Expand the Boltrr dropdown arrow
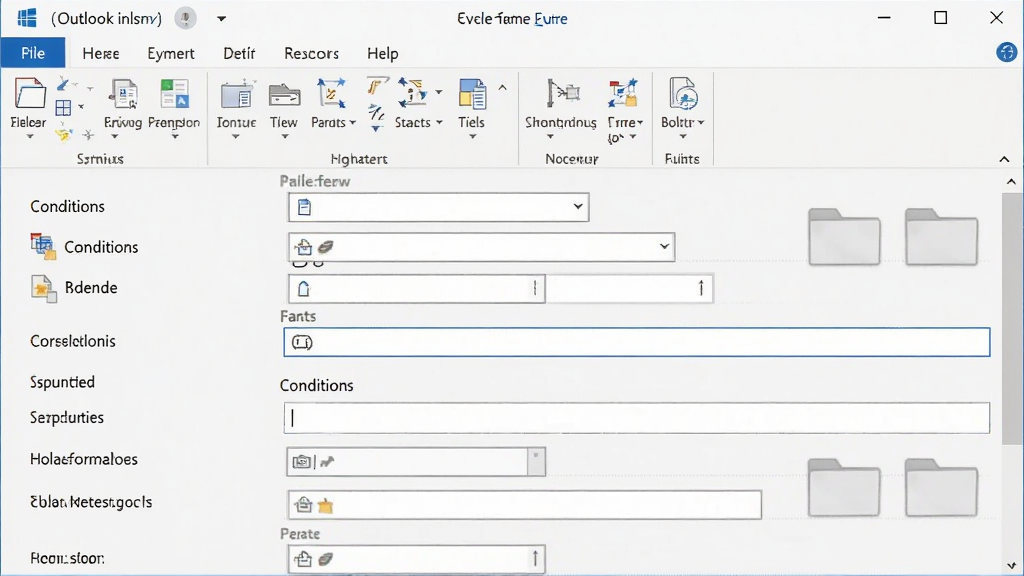1024x576 pixels. (701, 123)
